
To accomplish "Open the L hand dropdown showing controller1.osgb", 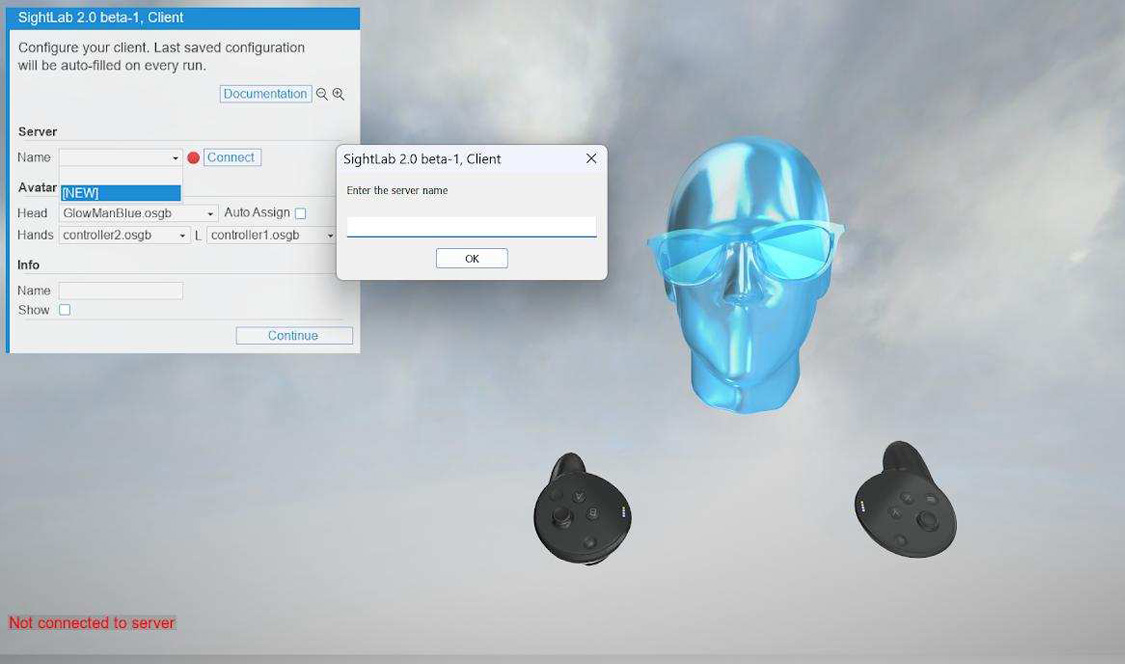I will (330, 235).
